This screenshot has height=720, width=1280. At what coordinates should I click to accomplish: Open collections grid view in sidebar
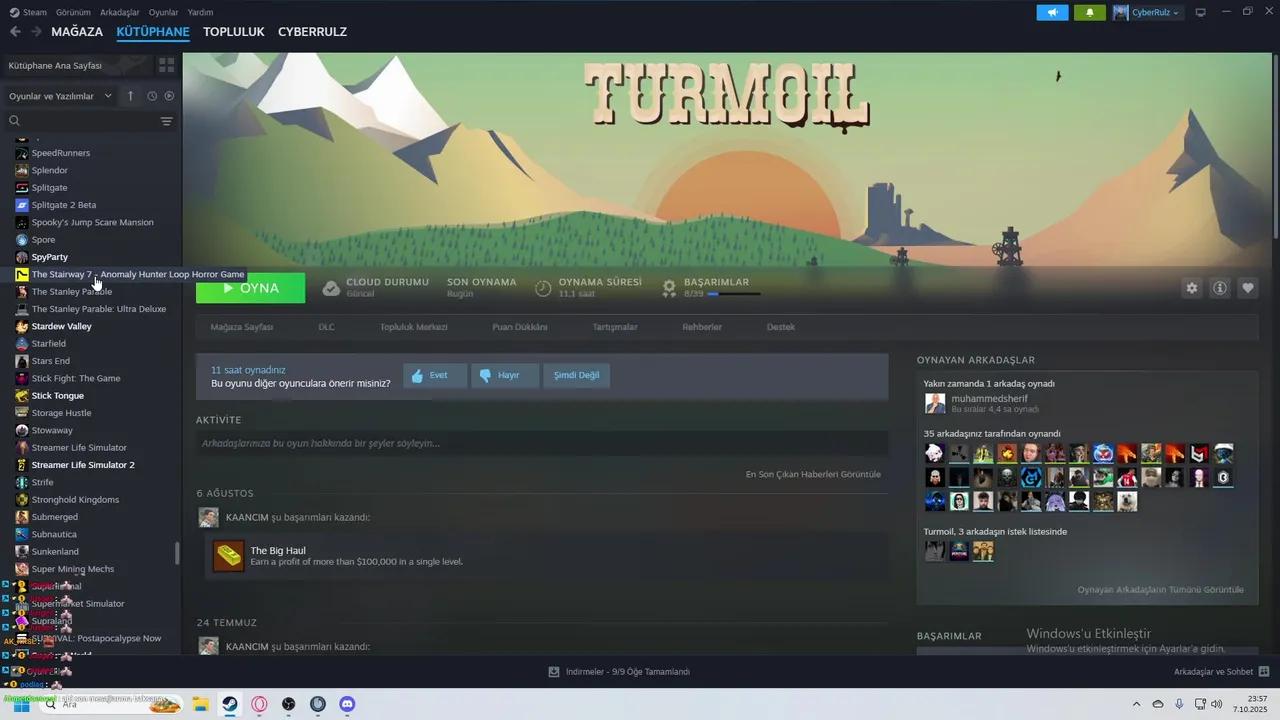pos(166,65)
